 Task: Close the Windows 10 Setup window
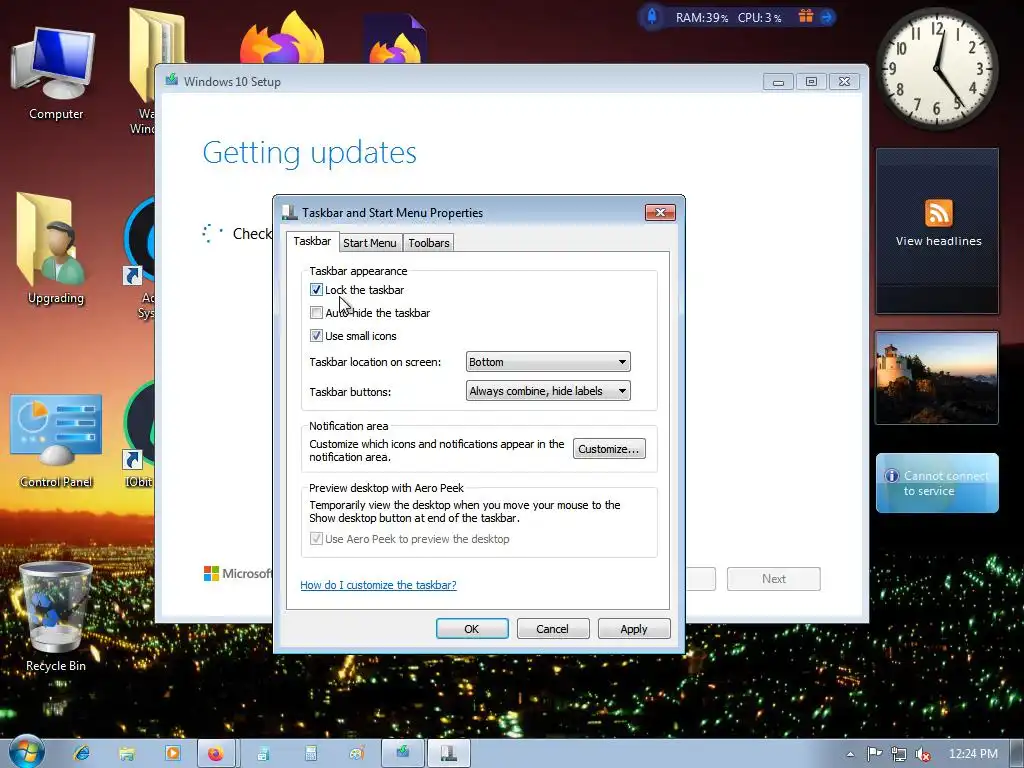844,82
